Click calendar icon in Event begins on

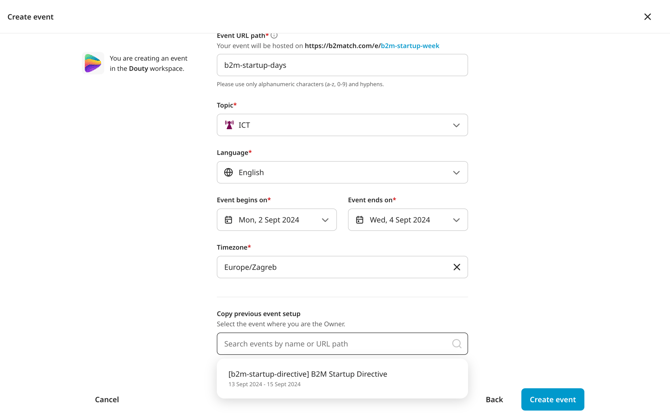[229, 220]
